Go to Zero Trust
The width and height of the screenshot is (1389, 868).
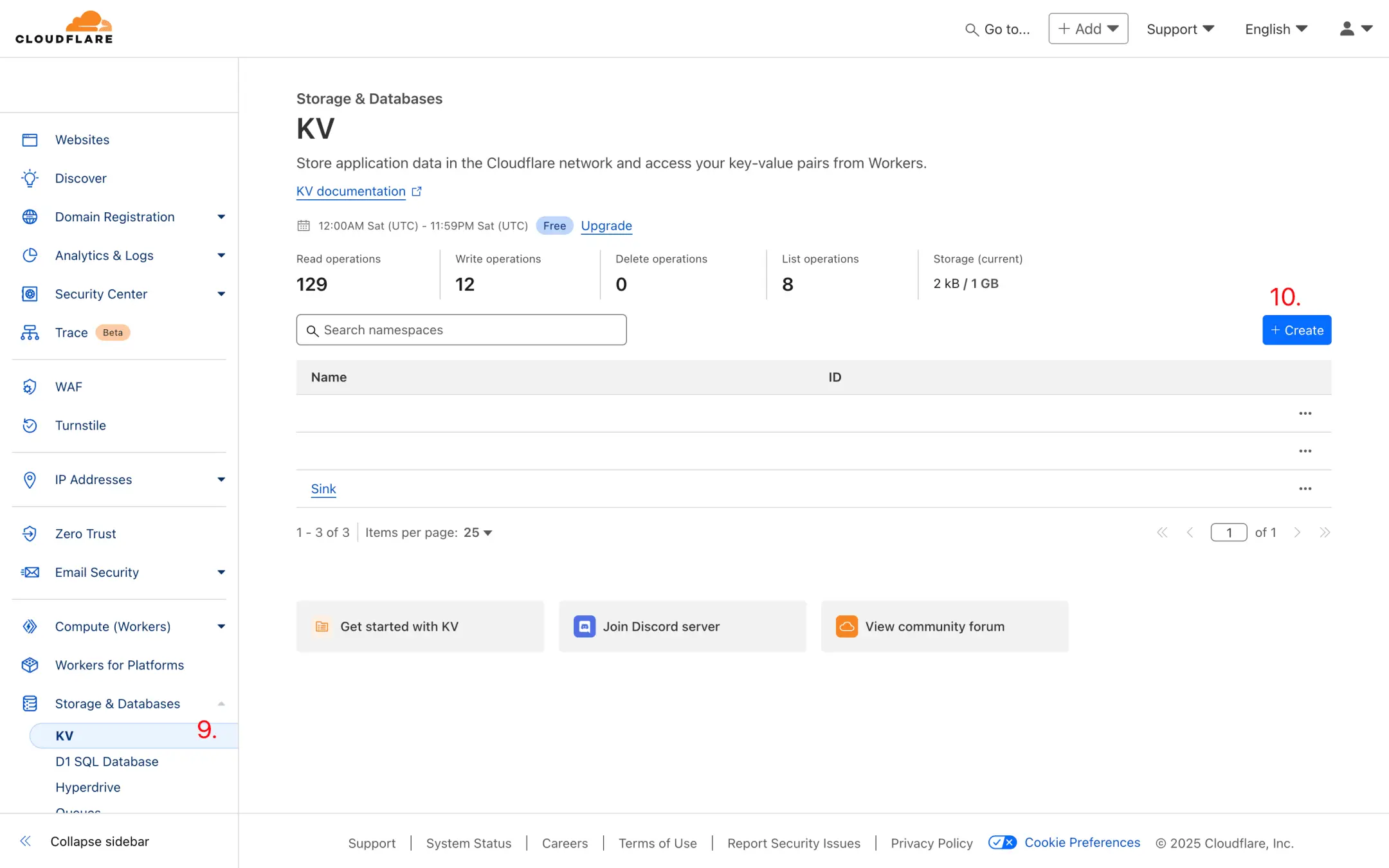coord(86,534)
